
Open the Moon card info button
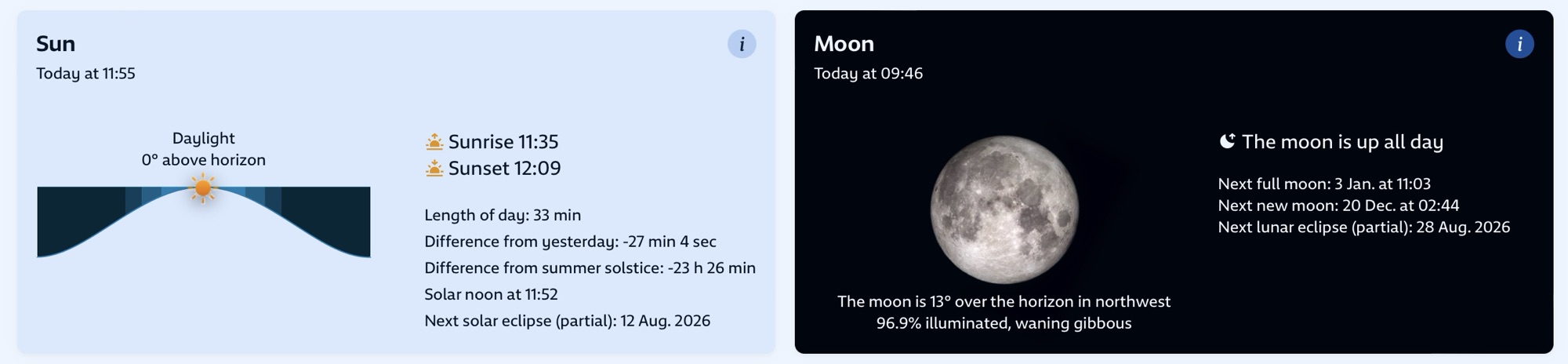click(1519, 44)
